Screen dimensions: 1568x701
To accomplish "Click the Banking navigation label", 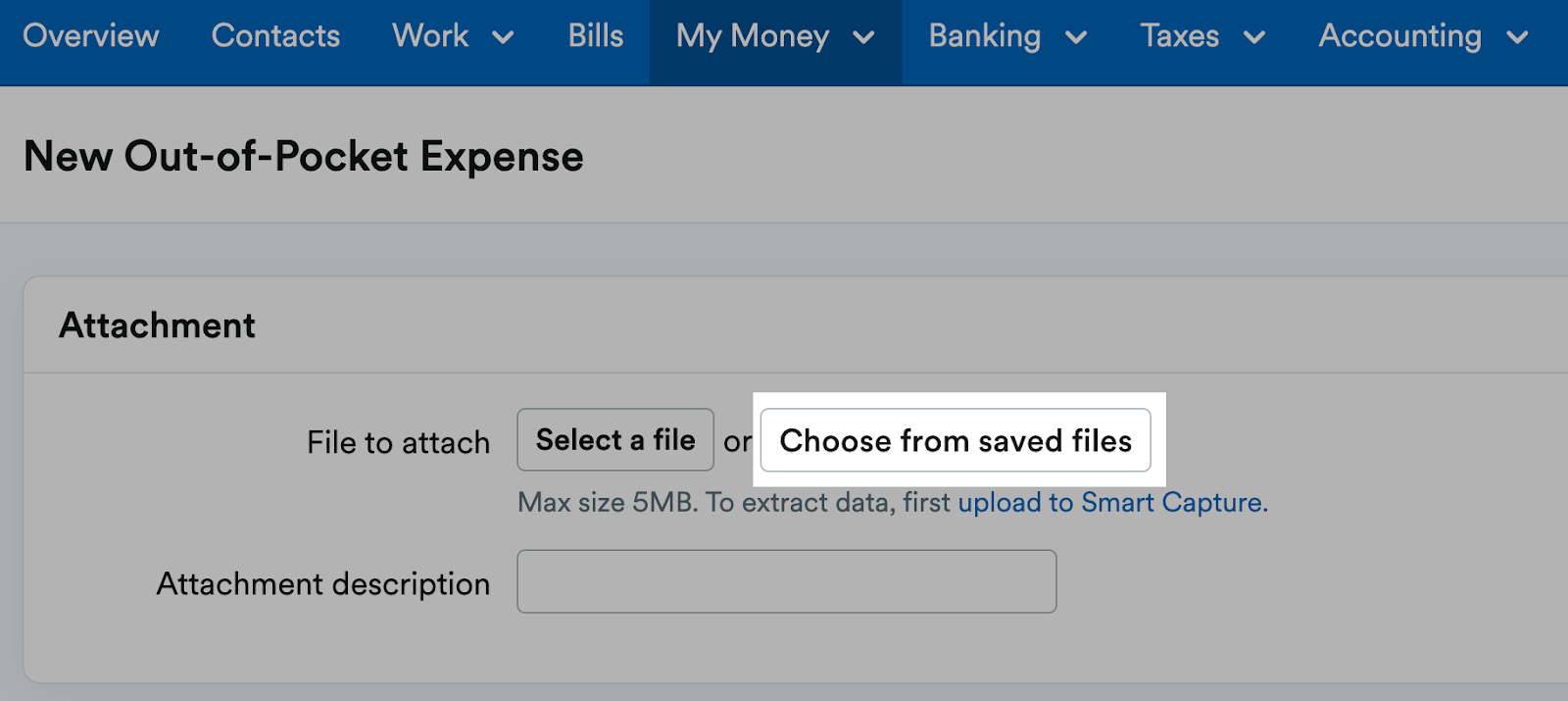I will (984, 36).
